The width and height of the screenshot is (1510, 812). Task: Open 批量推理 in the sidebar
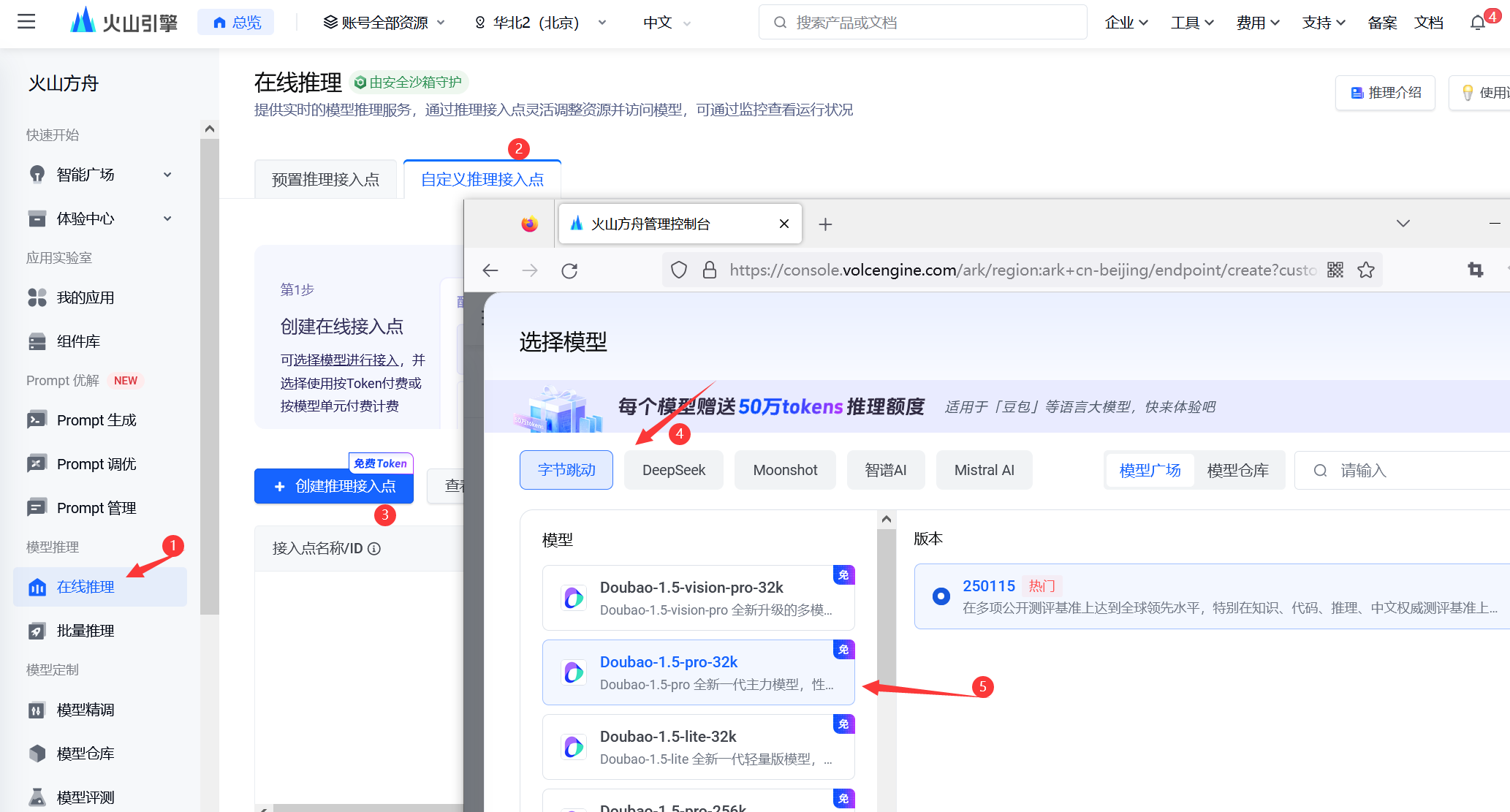86,631
